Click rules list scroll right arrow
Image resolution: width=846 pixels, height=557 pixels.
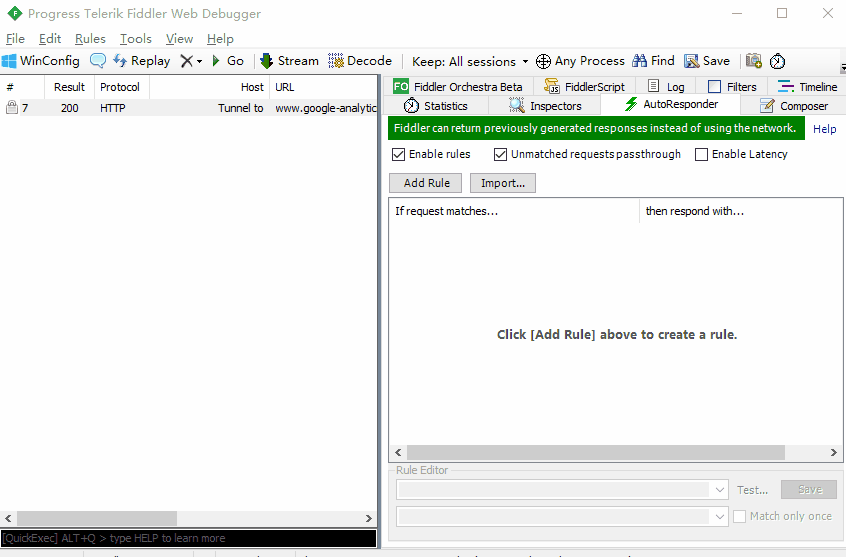[834, 452]
